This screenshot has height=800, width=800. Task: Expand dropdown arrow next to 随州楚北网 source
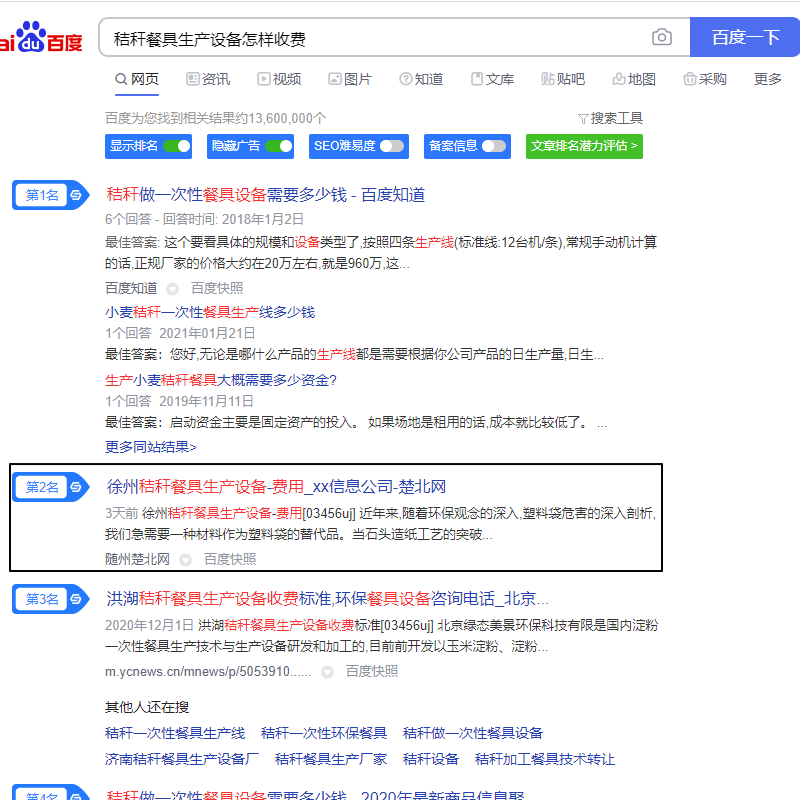186,560
